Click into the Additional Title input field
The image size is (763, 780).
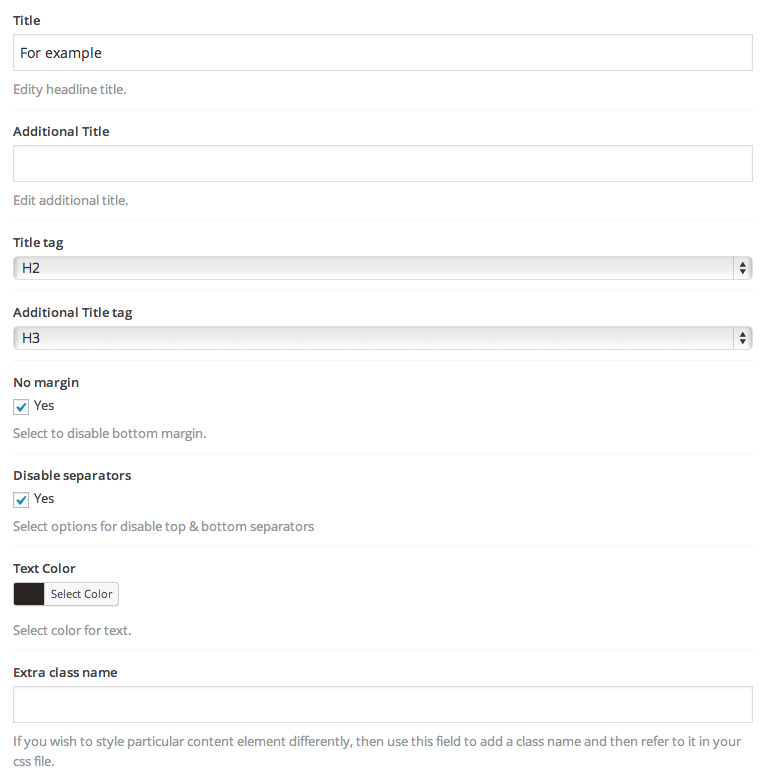coord(382,164)
